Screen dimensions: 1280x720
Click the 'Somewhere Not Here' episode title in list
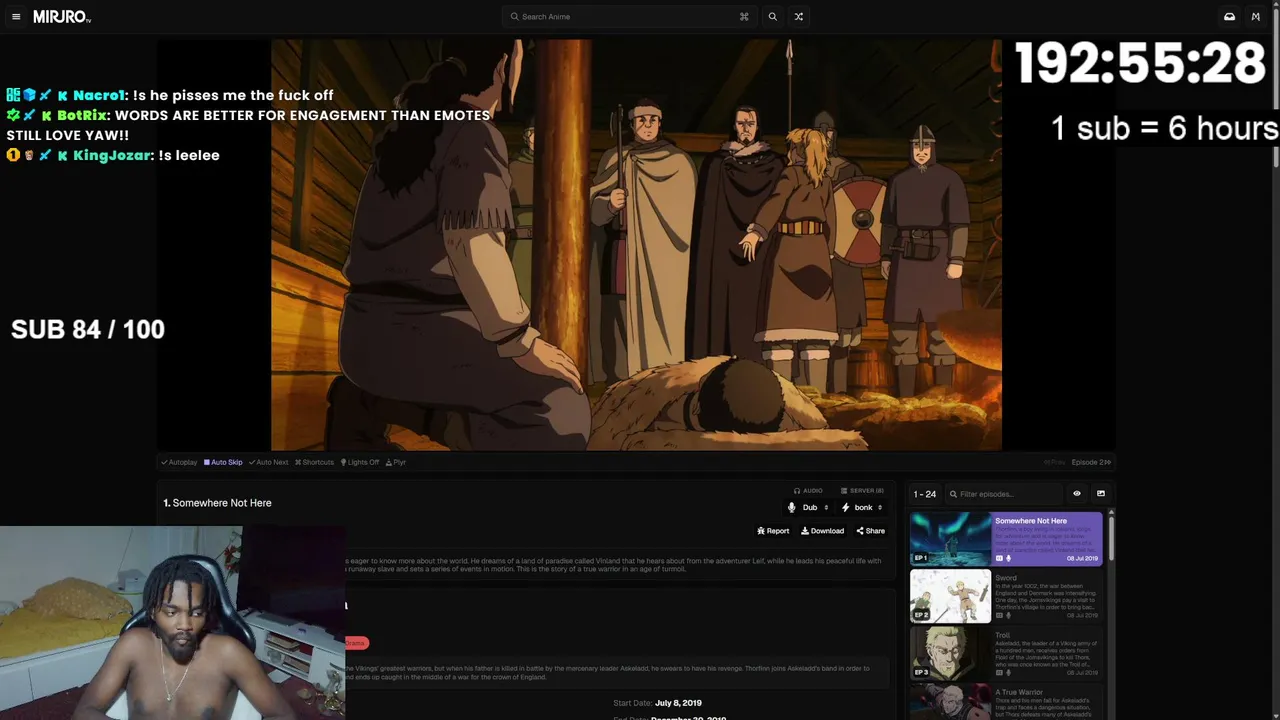[1031, 521]
